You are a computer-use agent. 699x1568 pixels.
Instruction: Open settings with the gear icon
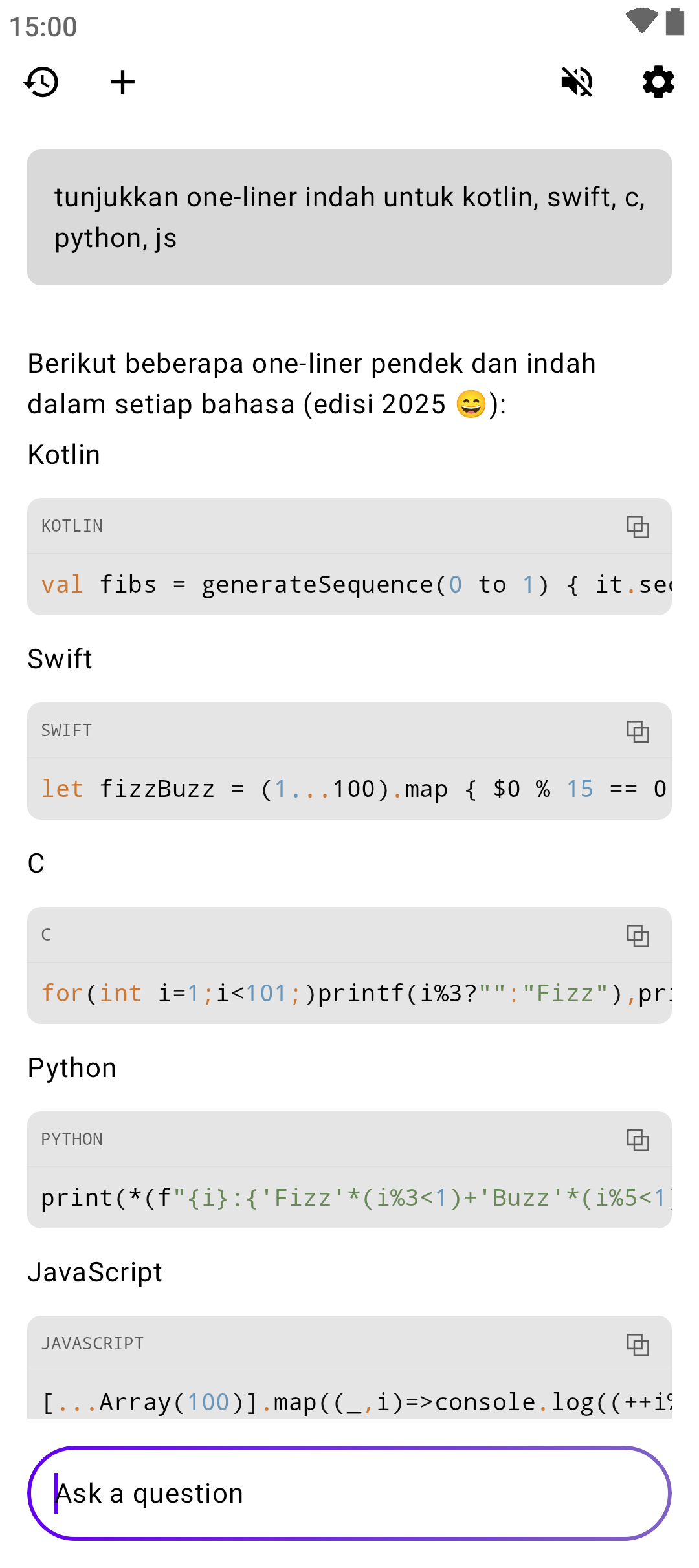658,82
